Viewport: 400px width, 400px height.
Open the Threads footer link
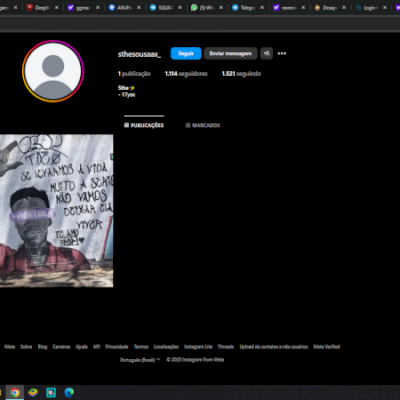(x=226, y=347)
